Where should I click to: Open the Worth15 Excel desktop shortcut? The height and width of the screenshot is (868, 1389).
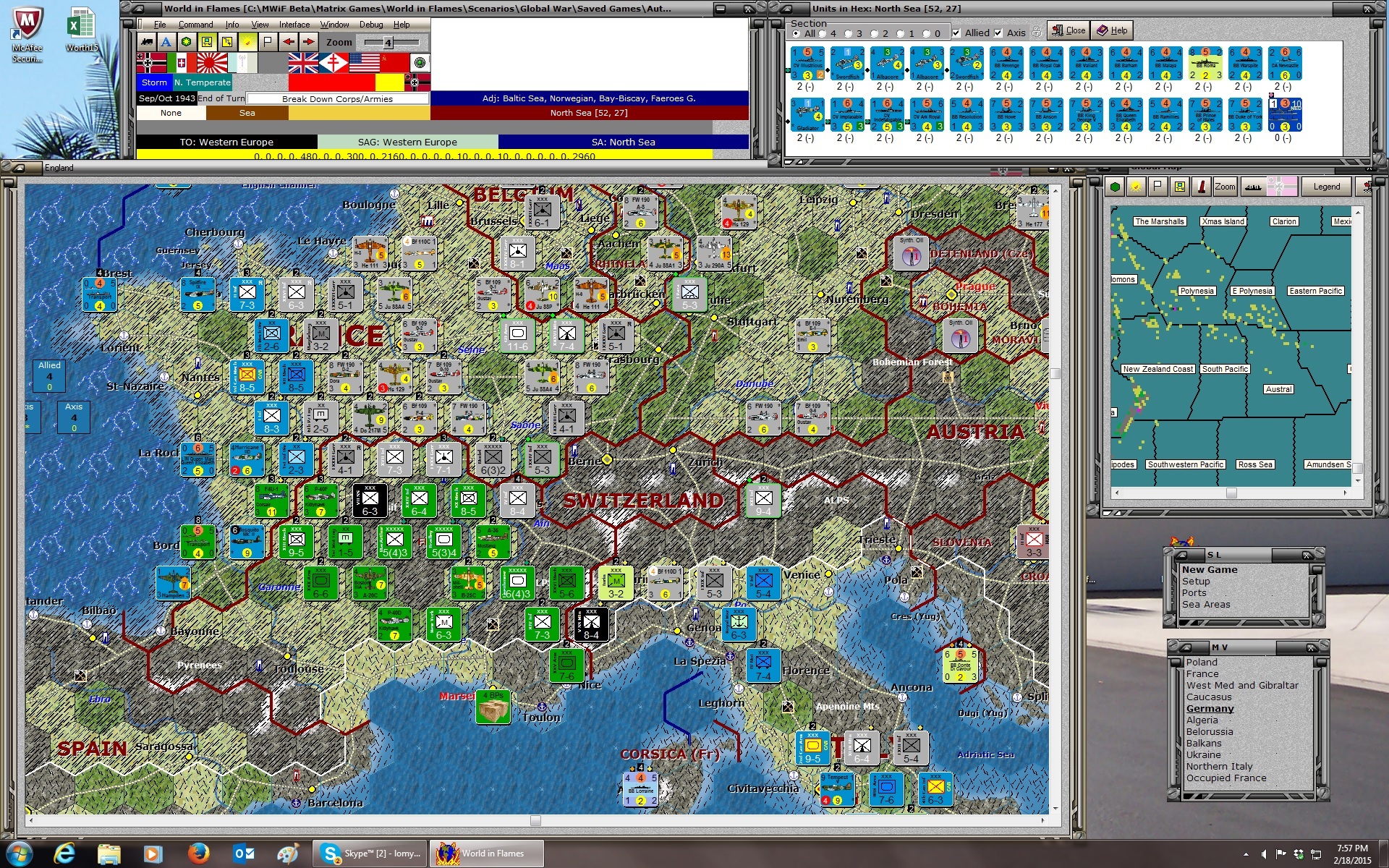click(x=81, y=30)
